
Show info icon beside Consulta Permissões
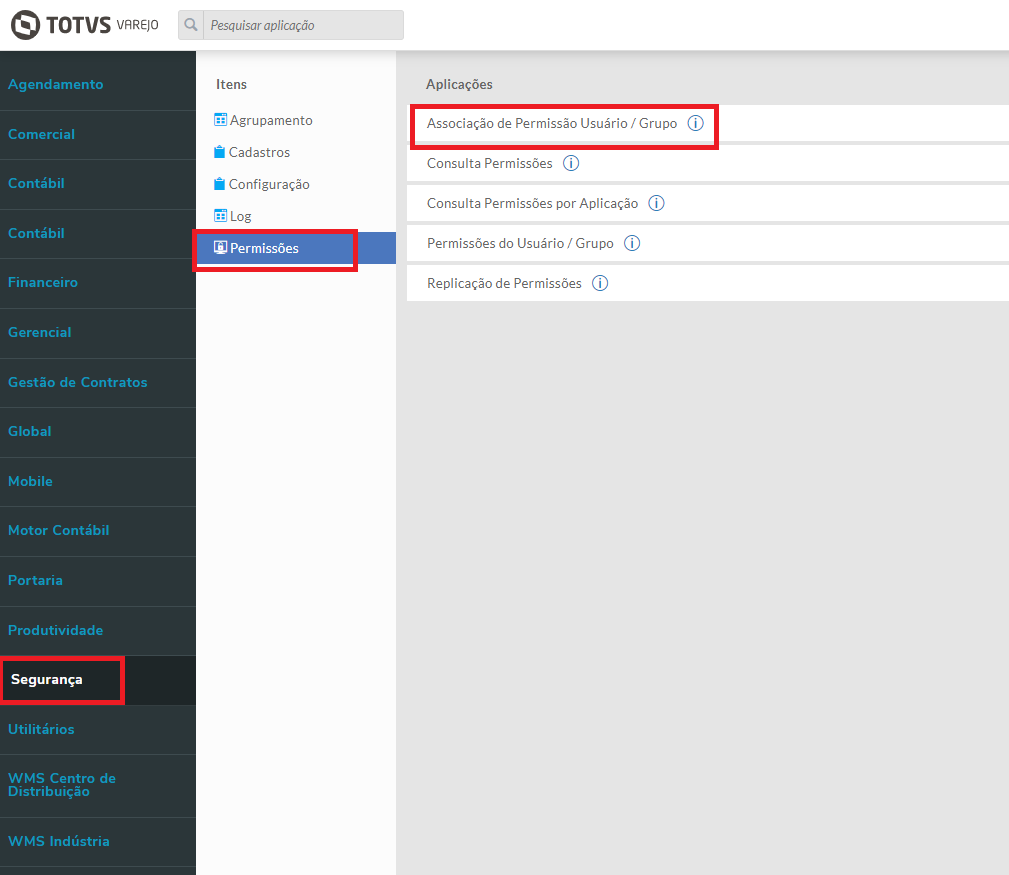pos(571,163)
